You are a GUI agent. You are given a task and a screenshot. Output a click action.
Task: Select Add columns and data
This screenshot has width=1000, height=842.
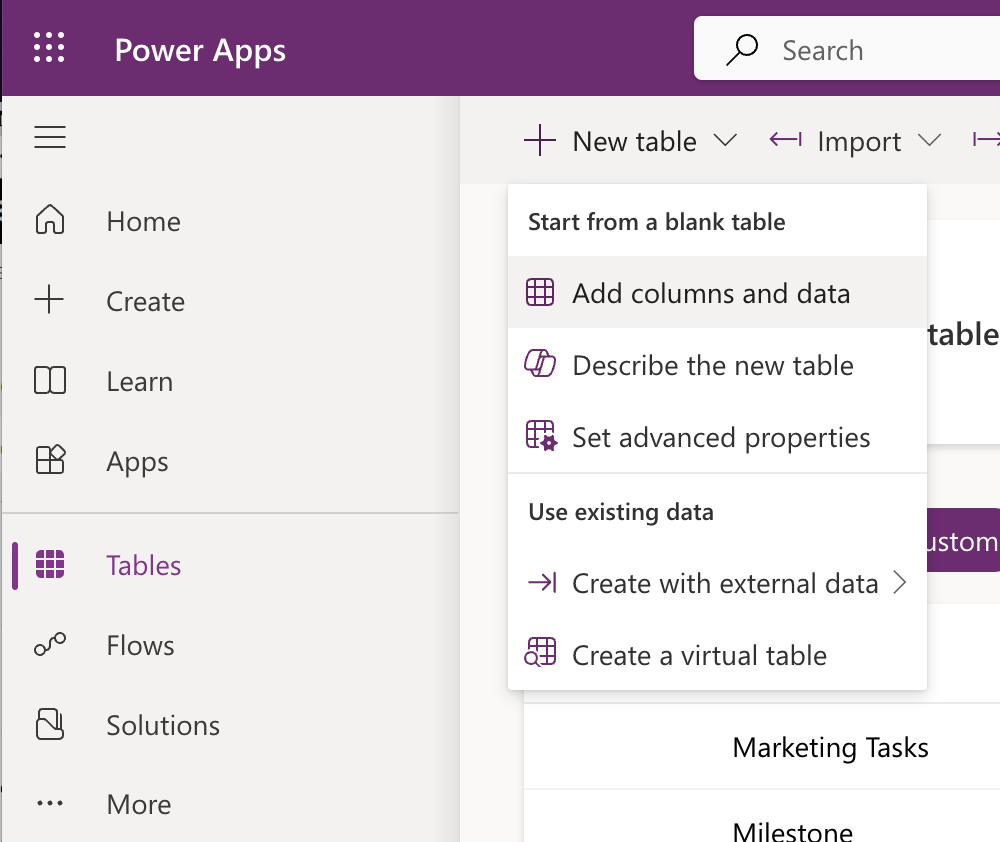711,293
